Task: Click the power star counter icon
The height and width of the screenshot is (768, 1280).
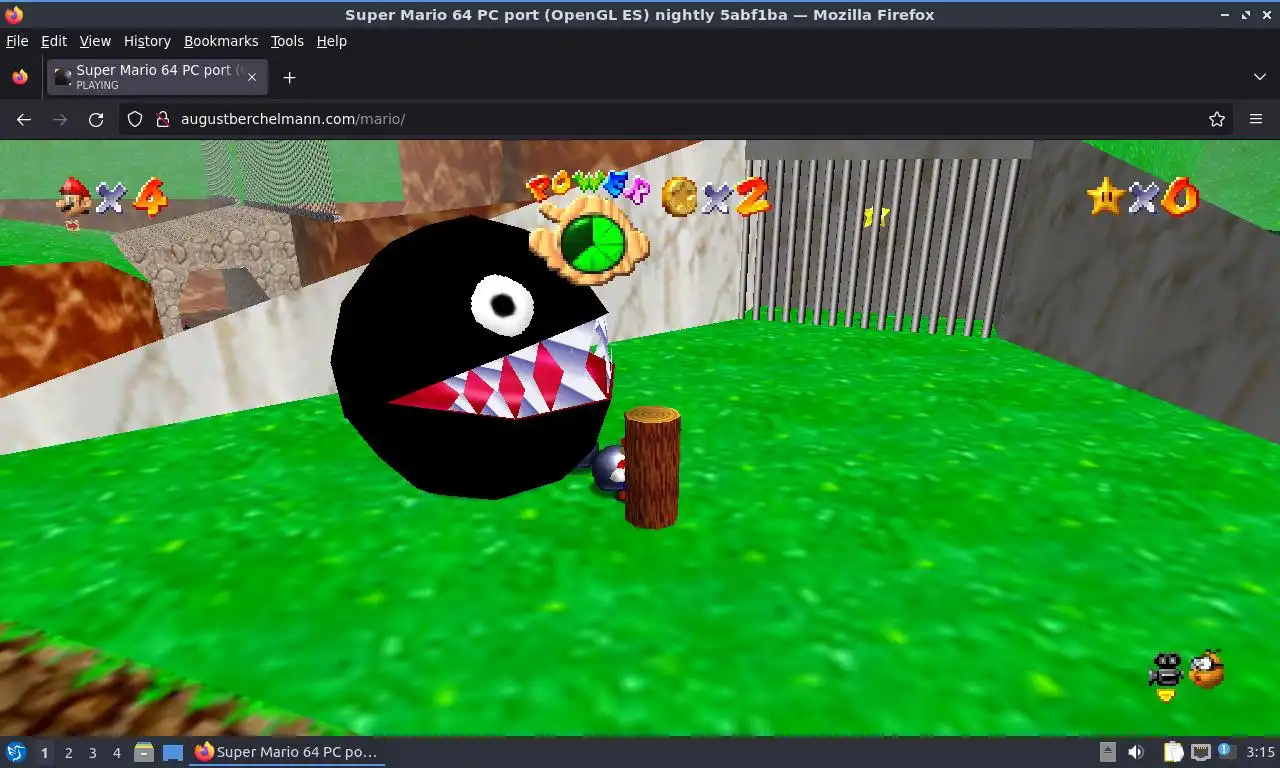Action: point(1106,197)
